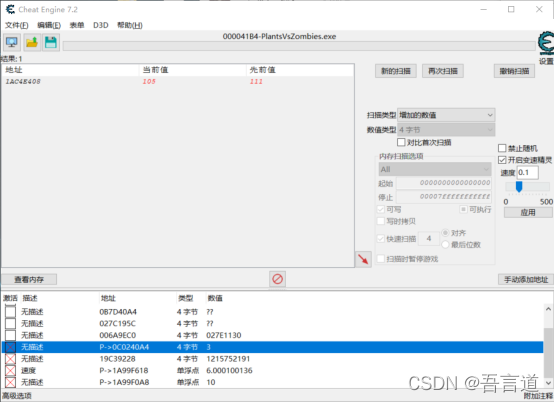The width and height of the screenshot is (554, 402).
Task: Open the memory region All dropdown
Action: pos(435,169)
